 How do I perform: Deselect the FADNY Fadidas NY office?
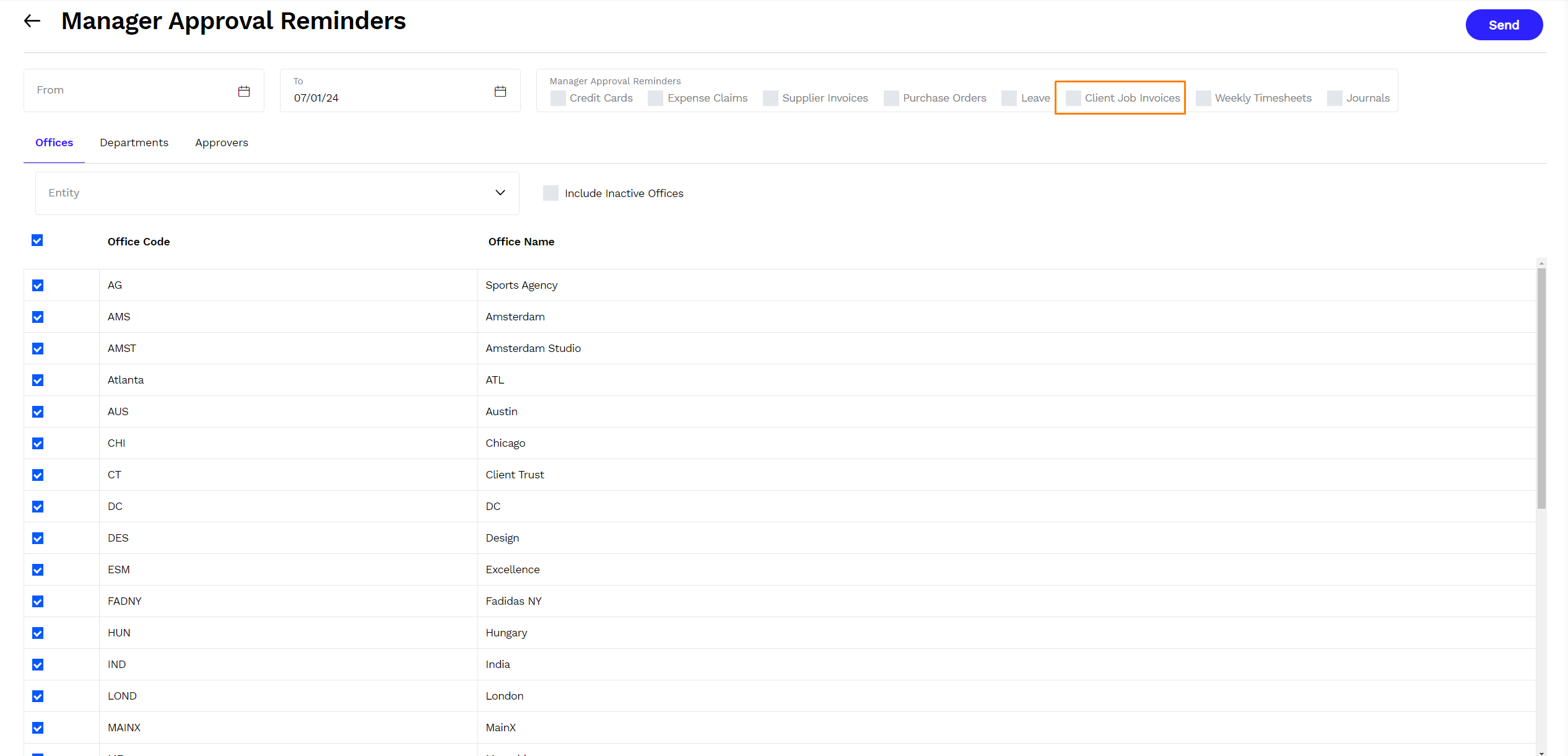tap(38, 602)
